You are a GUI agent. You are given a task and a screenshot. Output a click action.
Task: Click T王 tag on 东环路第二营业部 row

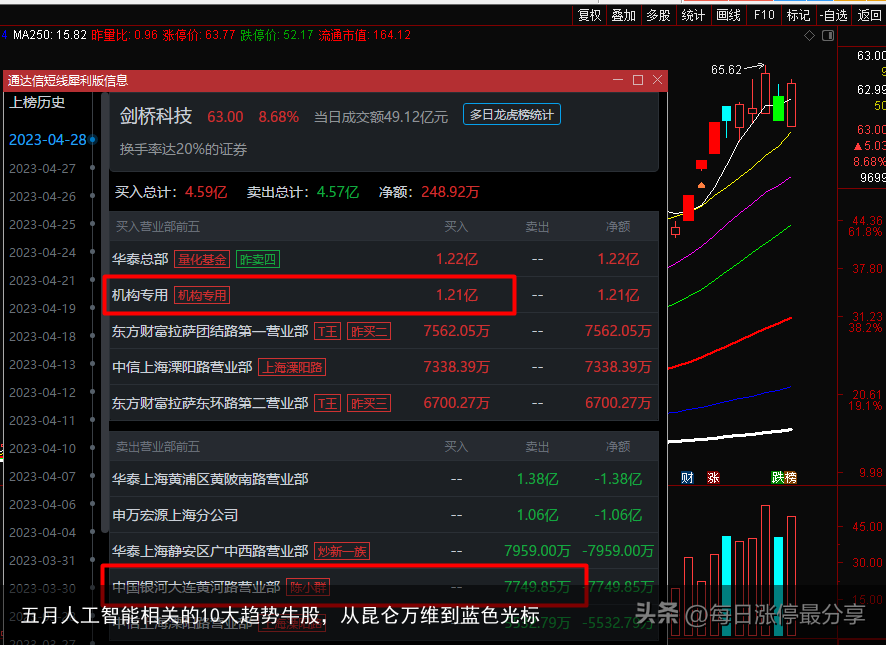(x=327, y=404)
